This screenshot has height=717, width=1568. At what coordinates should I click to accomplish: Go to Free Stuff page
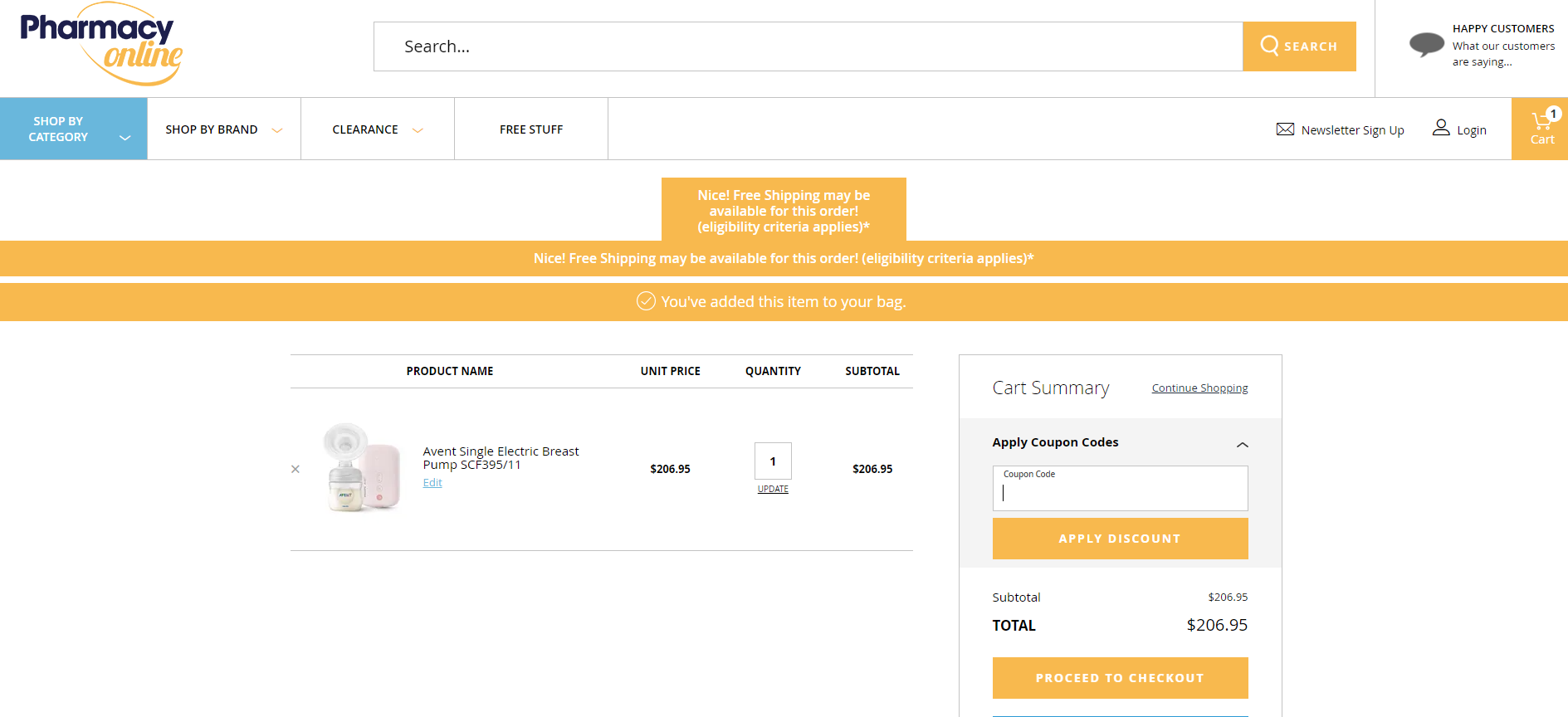pos(531,129)
